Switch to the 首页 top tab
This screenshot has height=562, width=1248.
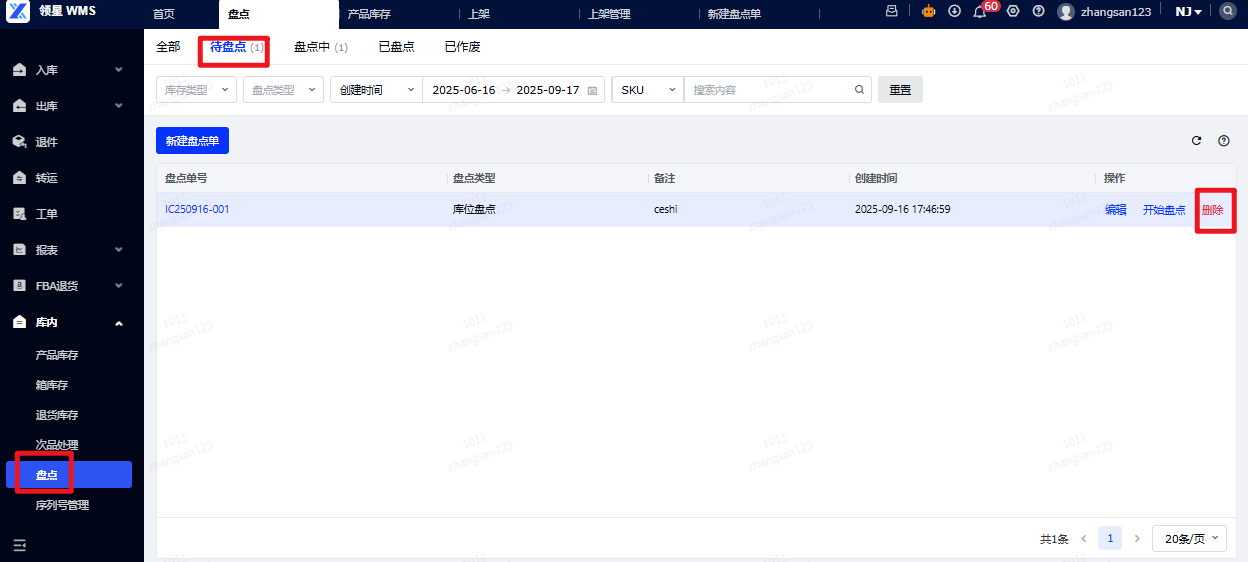click(x=163, y=14)
